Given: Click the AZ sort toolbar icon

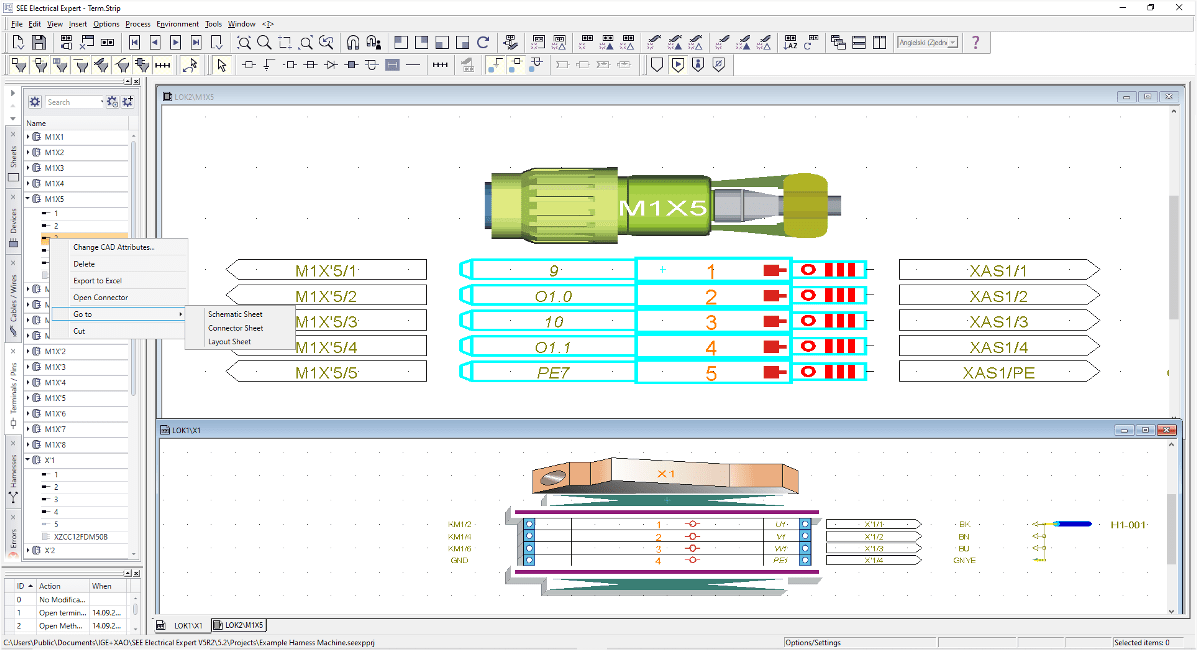Looking at the screenshot, I should (790, 43).
